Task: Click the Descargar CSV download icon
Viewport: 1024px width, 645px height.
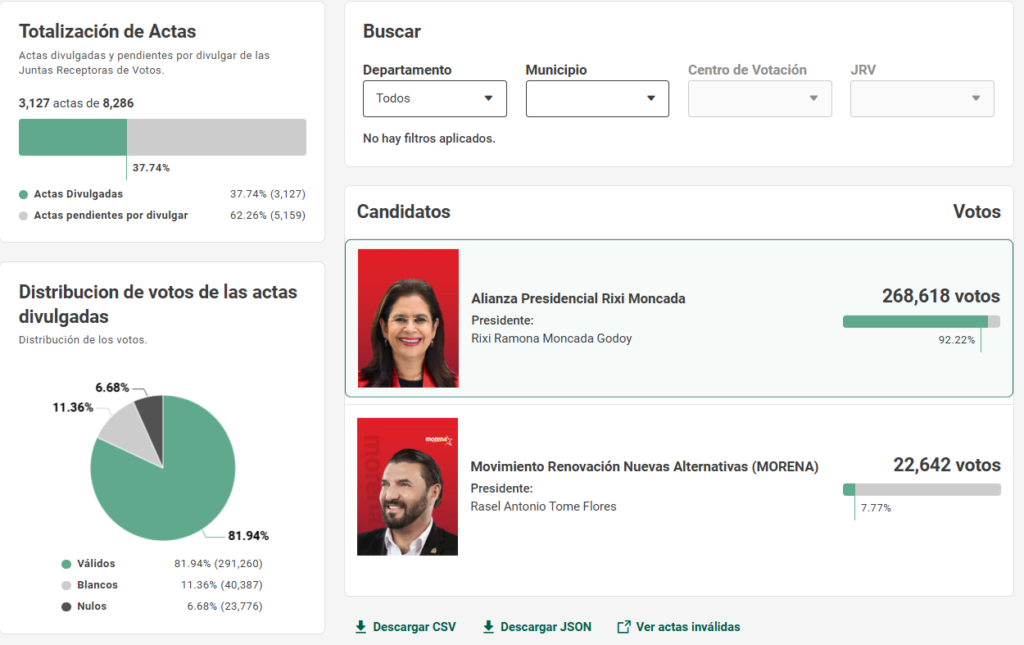Action: click(360, 627)
